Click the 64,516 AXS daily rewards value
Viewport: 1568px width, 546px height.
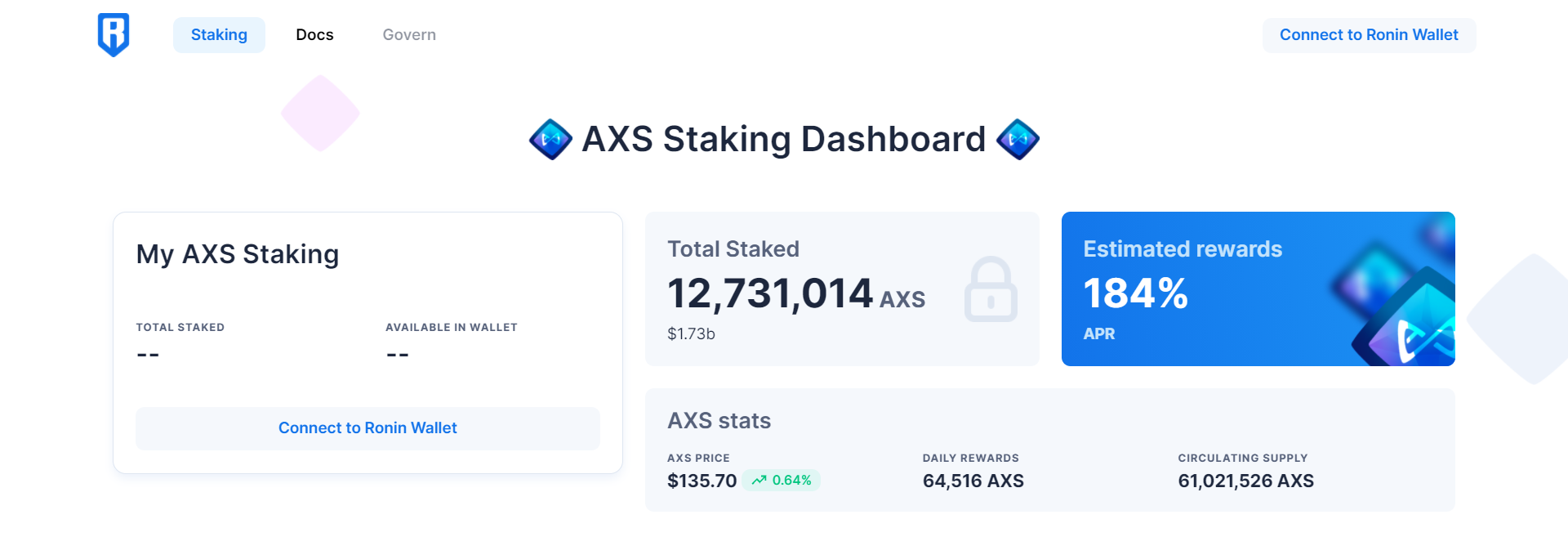(973, 481)
